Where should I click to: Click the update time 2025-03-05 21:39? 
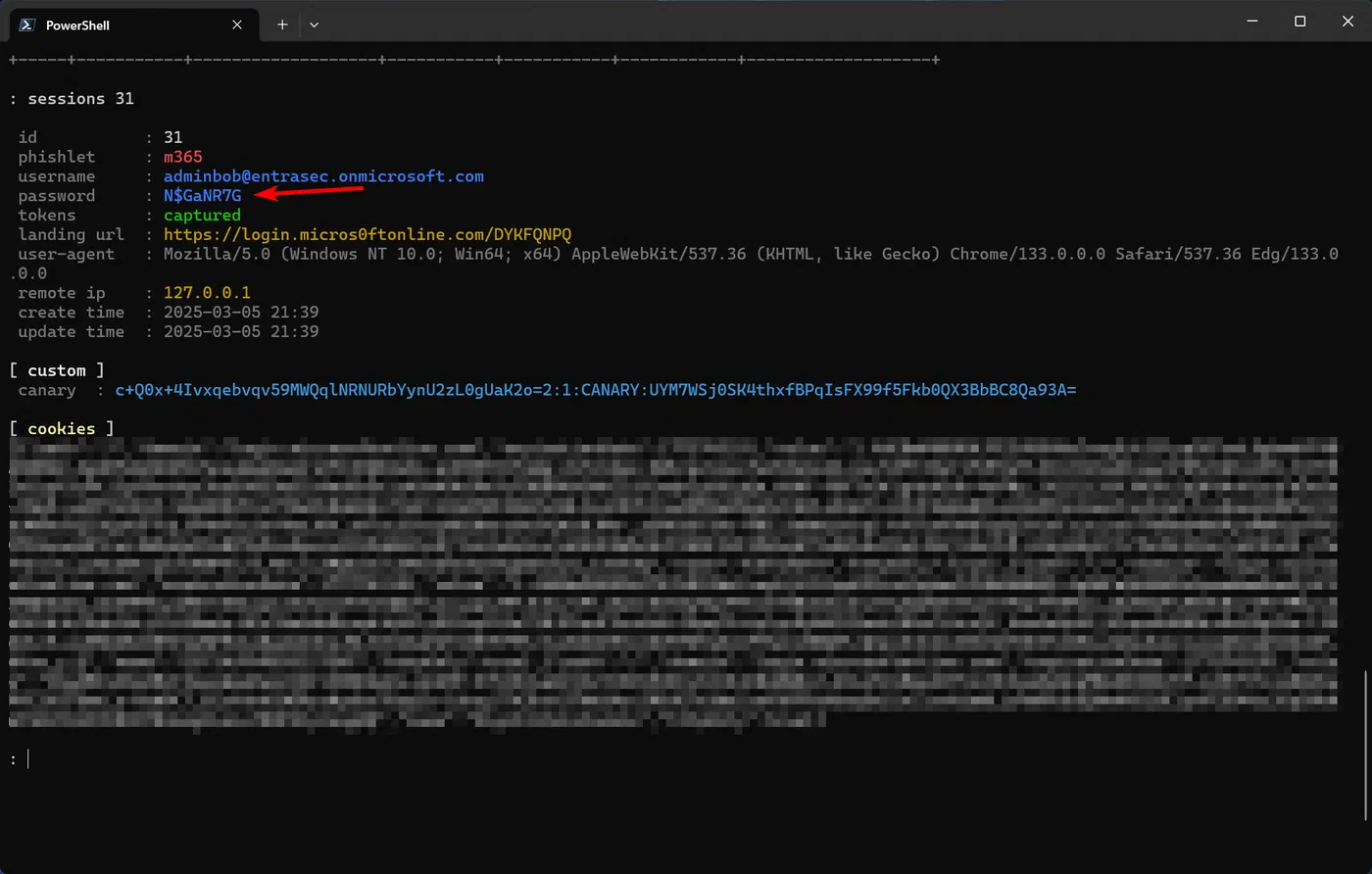[x=241, y=332]
